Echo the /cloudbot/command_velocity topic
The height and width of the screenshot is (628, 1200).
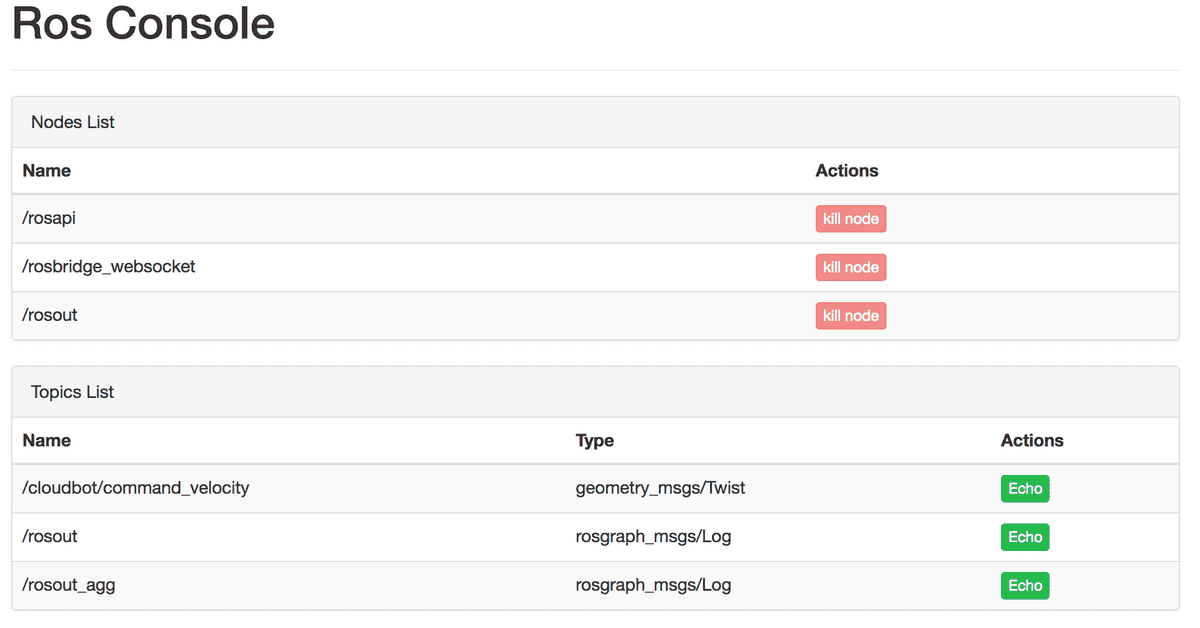tap(1024, 489)
